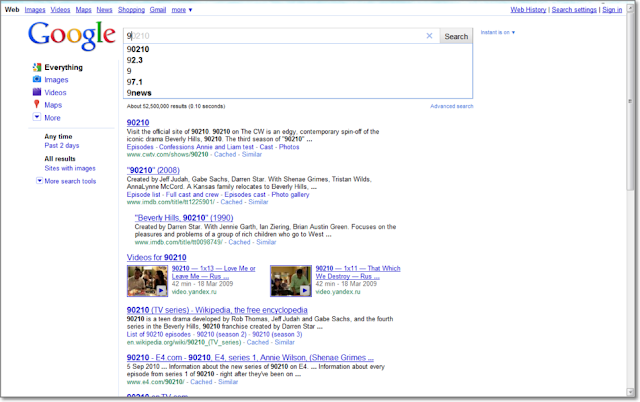Open Gmail in the top navigation bar

[x=158, y=10]
